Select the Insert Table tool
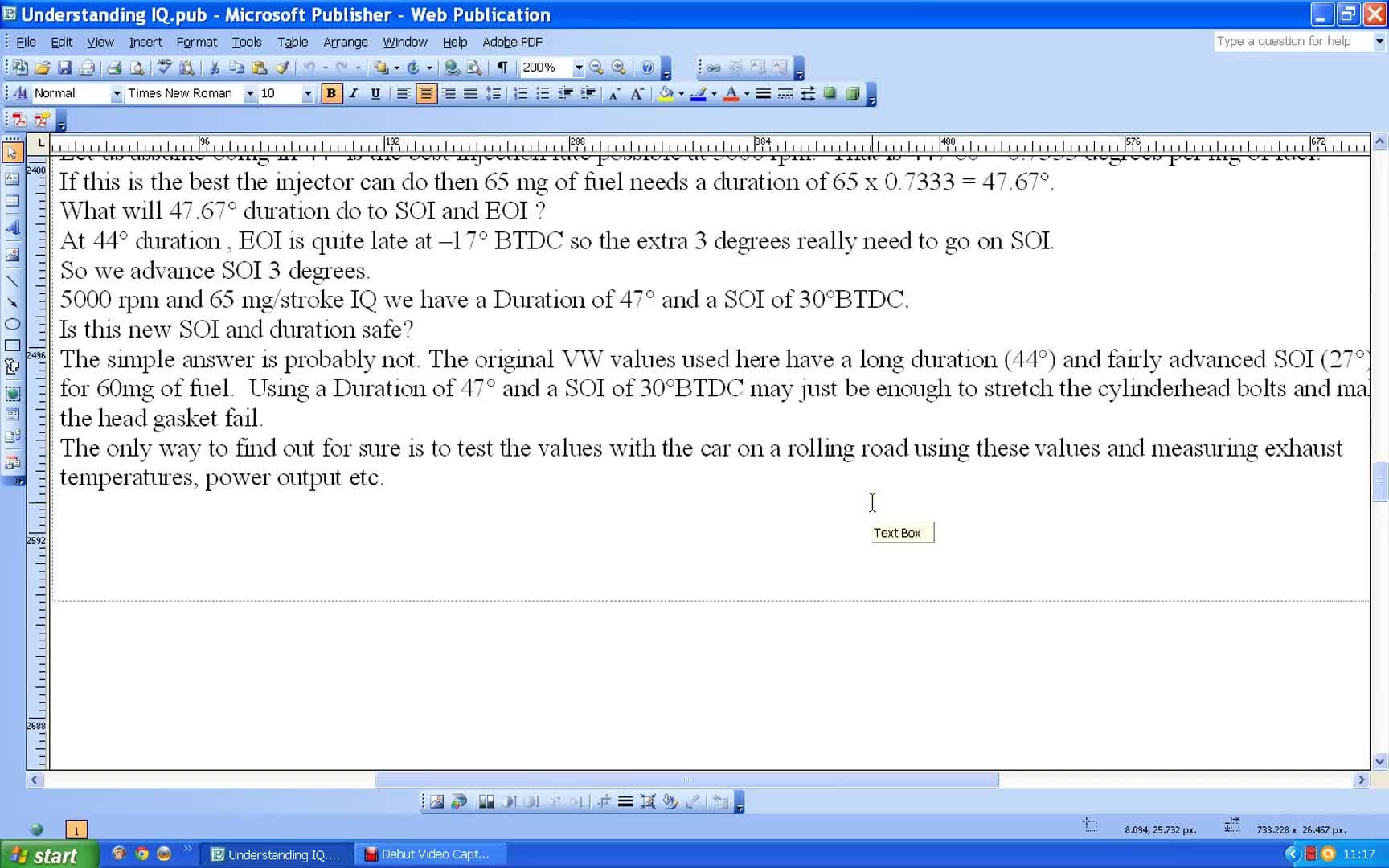This screenshot has height=868, width=1389. tap(12, 201)
